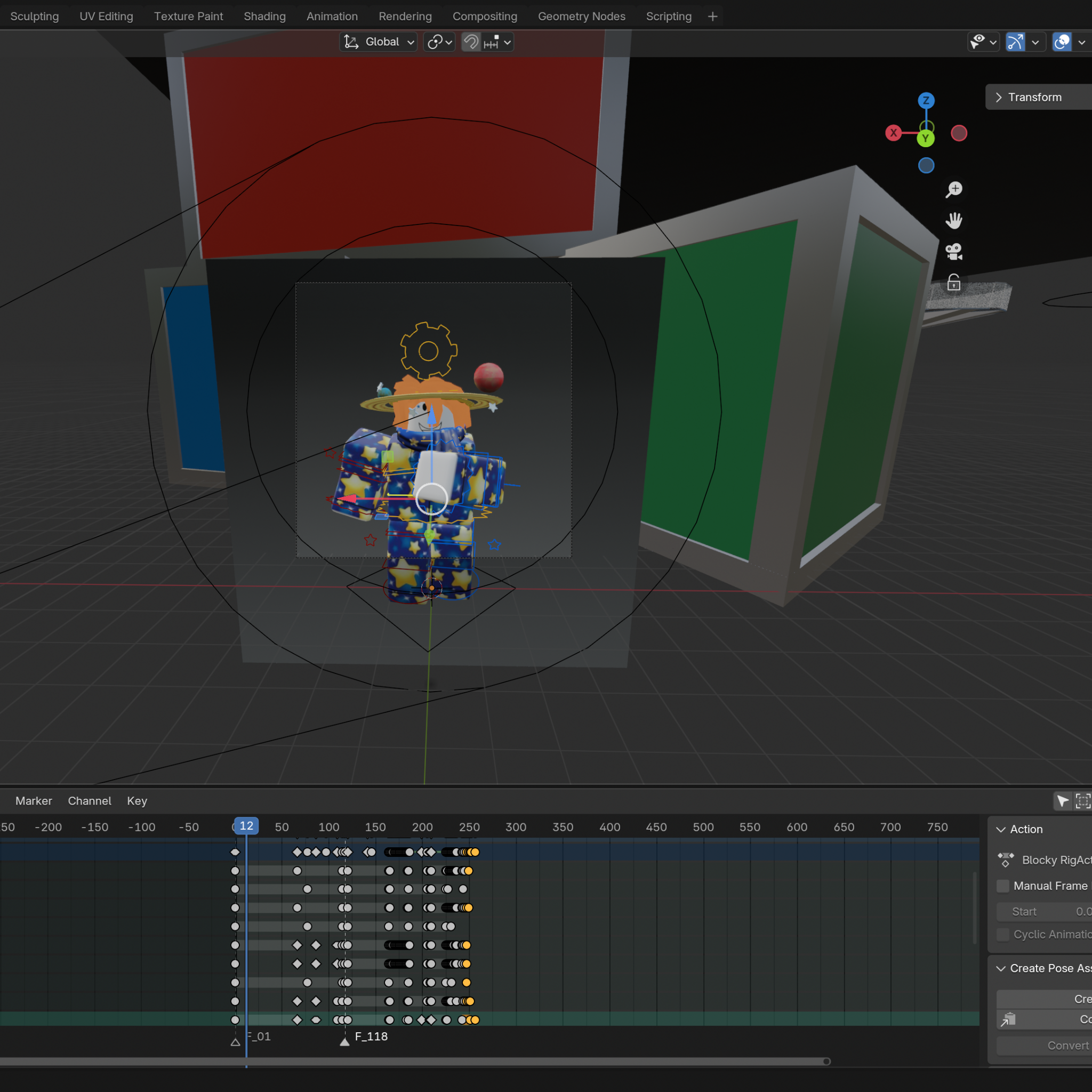Click the Create pose asset button

tap(1044, 999)
